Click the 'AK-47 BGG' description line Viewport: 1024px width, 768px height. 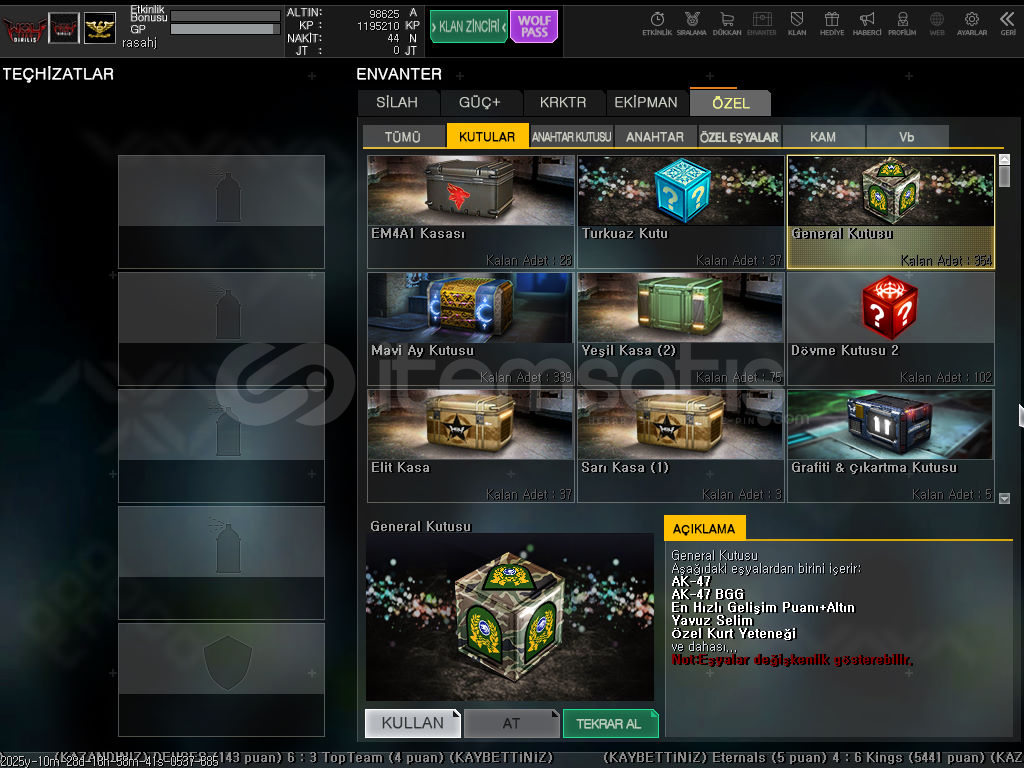(x=707, y=594)
